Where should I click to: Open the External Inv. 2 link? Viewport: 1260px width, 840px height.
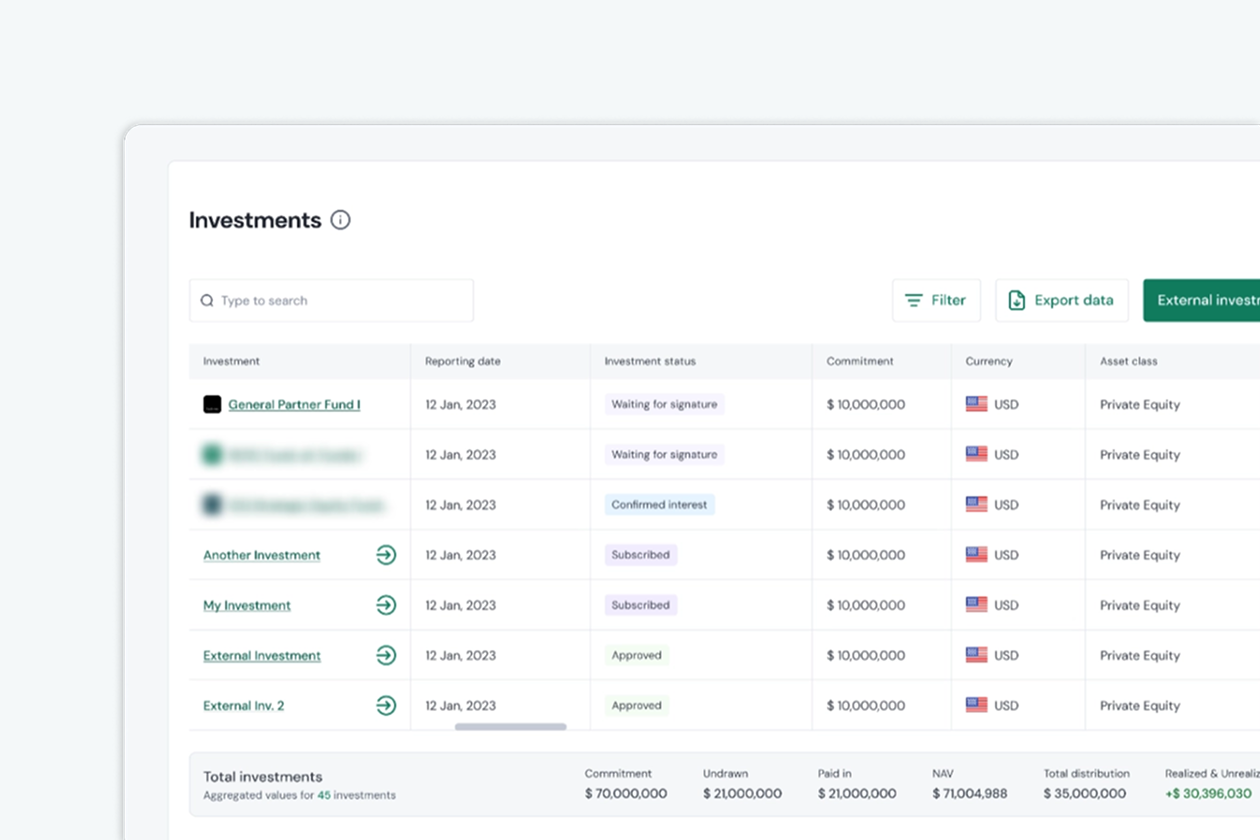[x=244, y=705]
